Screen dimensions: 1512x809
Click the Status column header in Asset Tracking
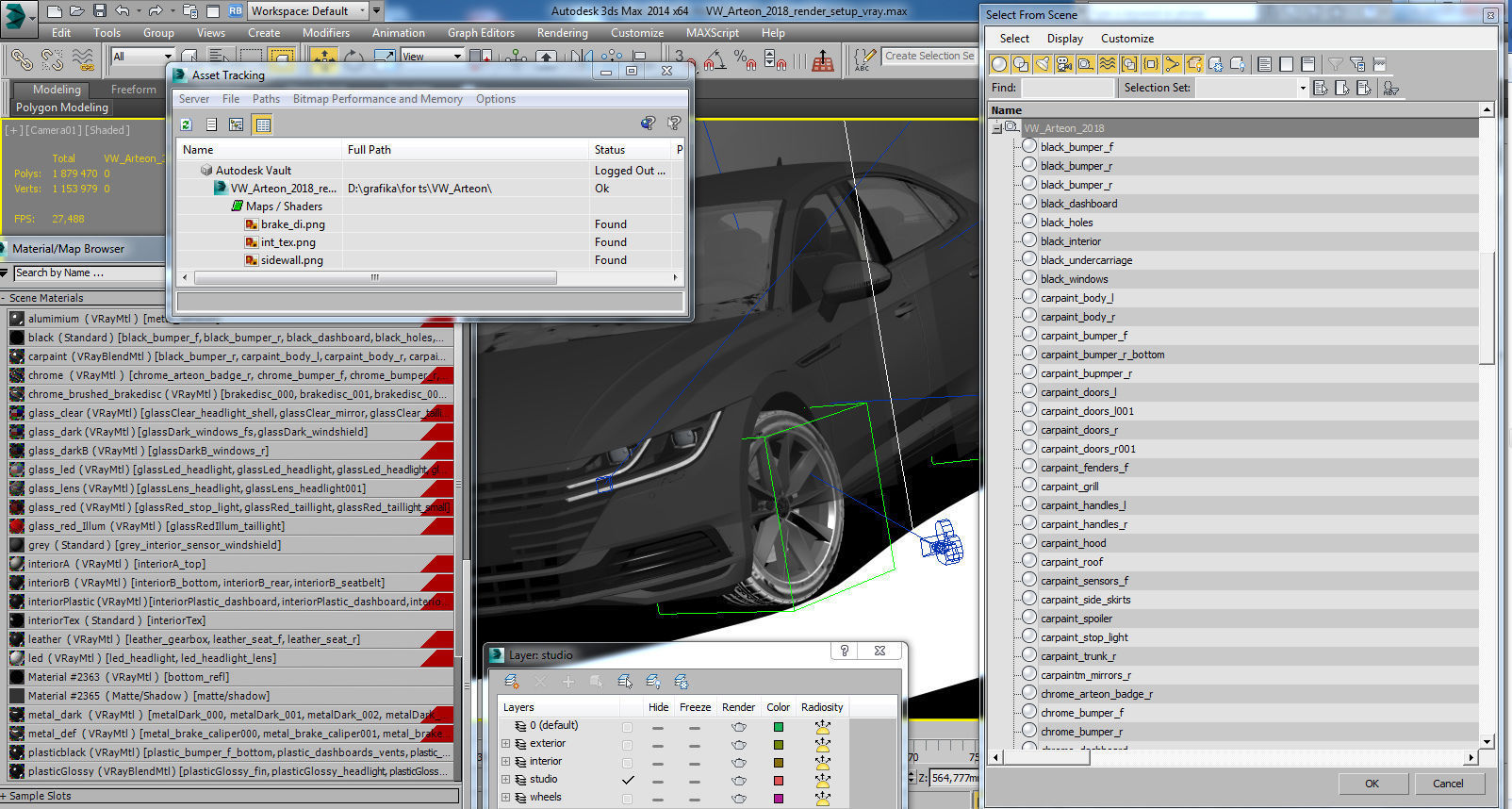pyautogui.click(x=629, y=150)
